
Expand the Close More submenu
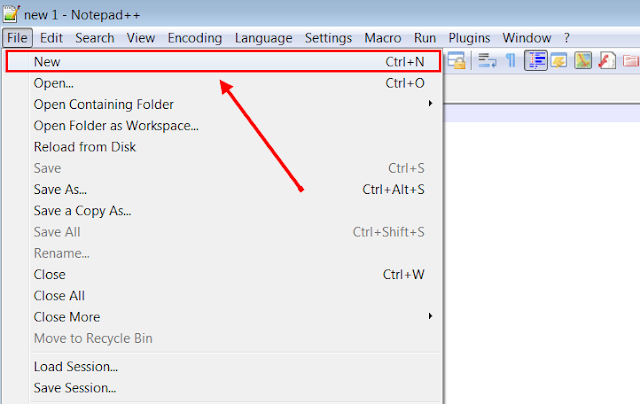224,317
